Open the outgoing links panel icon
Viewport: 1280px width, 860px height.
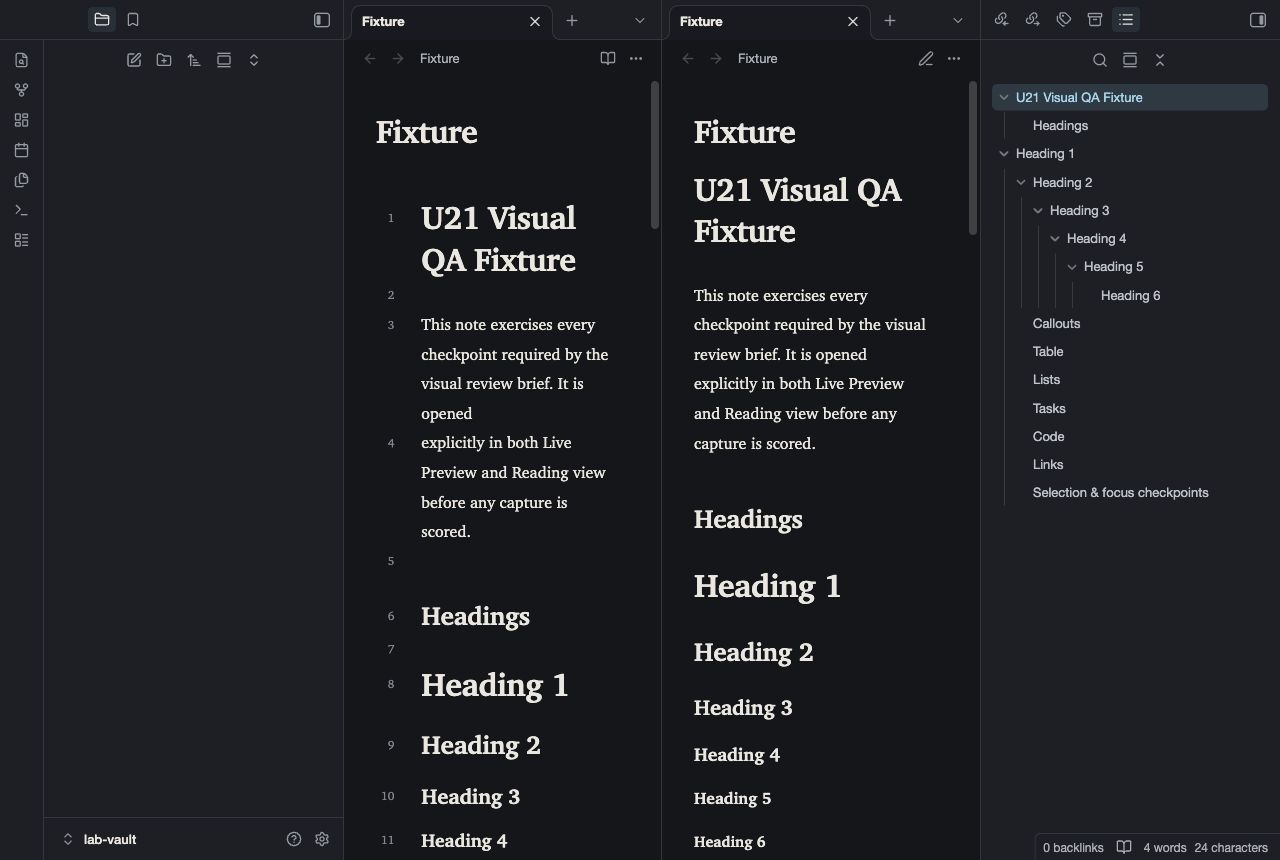(1033, 20)
